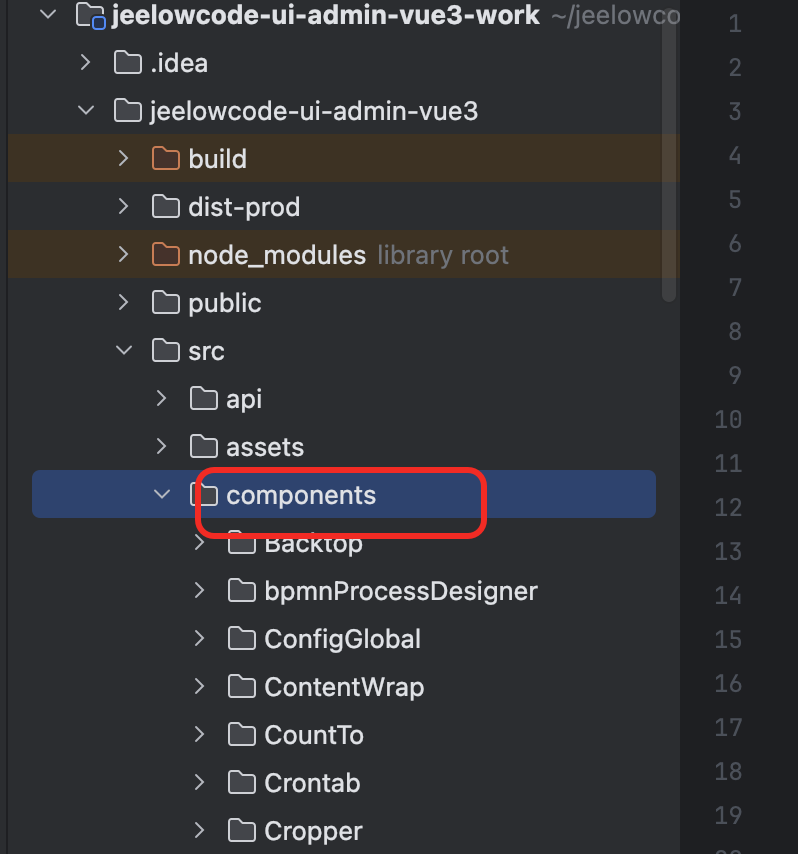Click the bpmnProcessDesigner folder icon

[x=241, y=591]
